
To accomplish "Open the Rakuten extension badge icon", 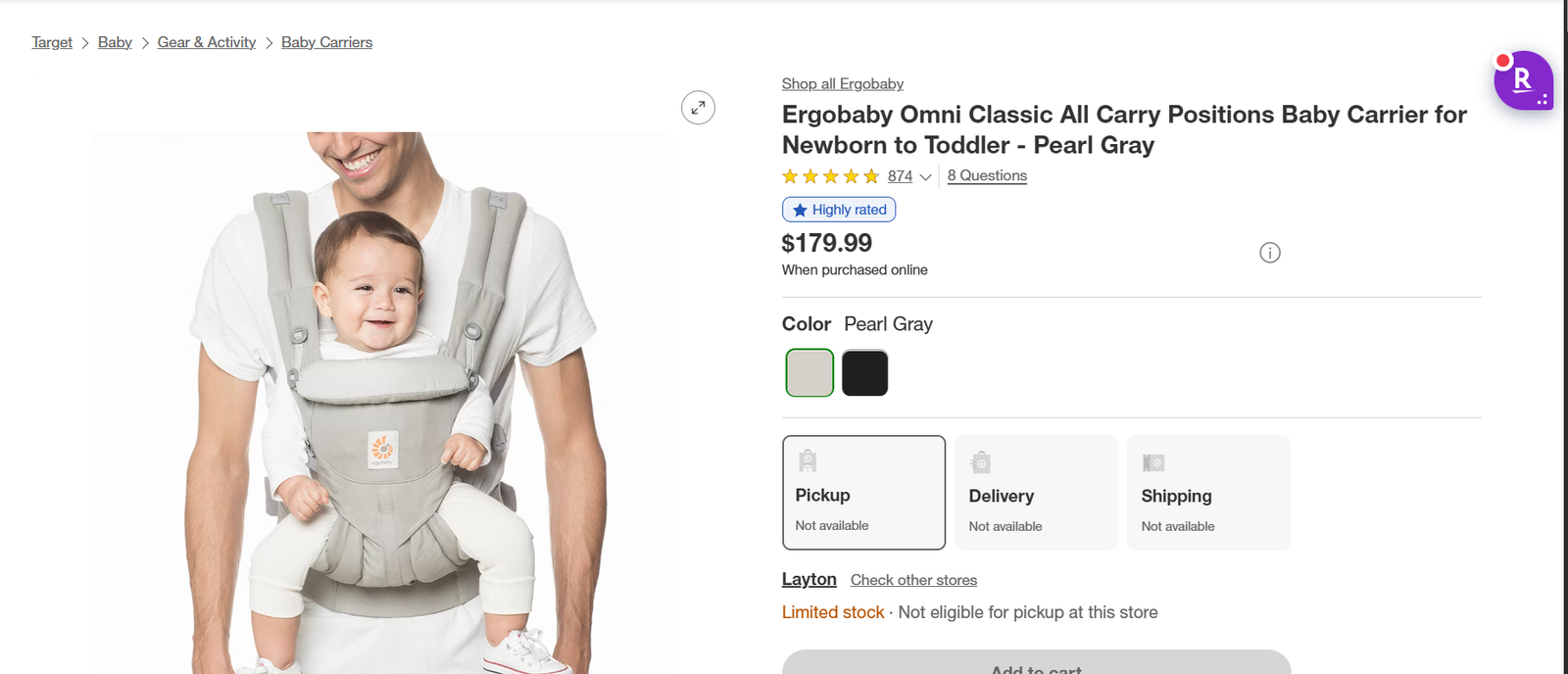I will pos(1522,80).
